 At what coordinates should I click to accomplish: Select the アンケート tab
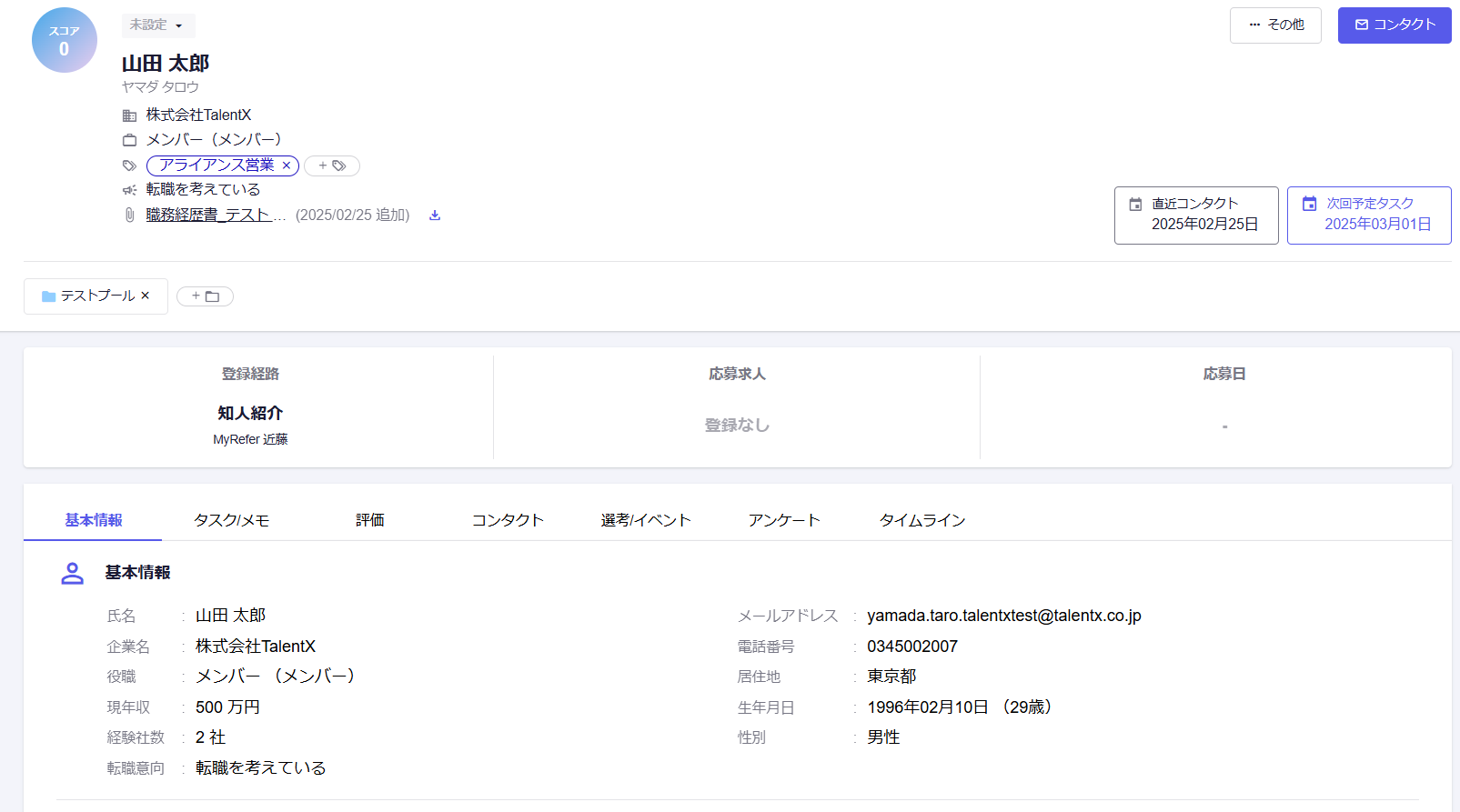pyautogui.click(x=784, y=520)
